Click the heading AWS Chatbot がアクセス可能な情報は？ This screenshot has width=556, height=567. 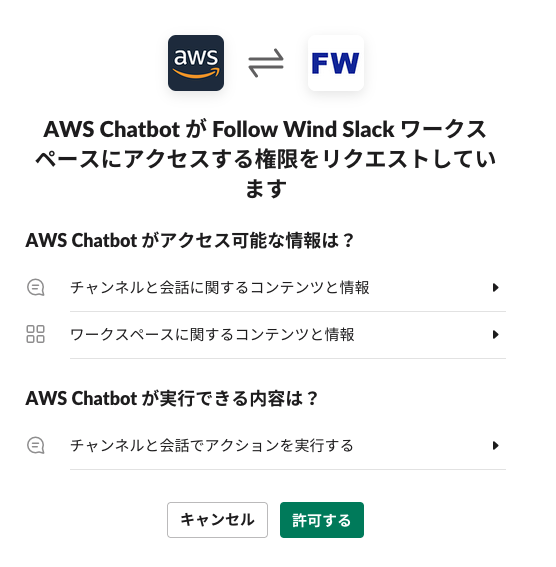pyautogui.click(x=189, y=240)
